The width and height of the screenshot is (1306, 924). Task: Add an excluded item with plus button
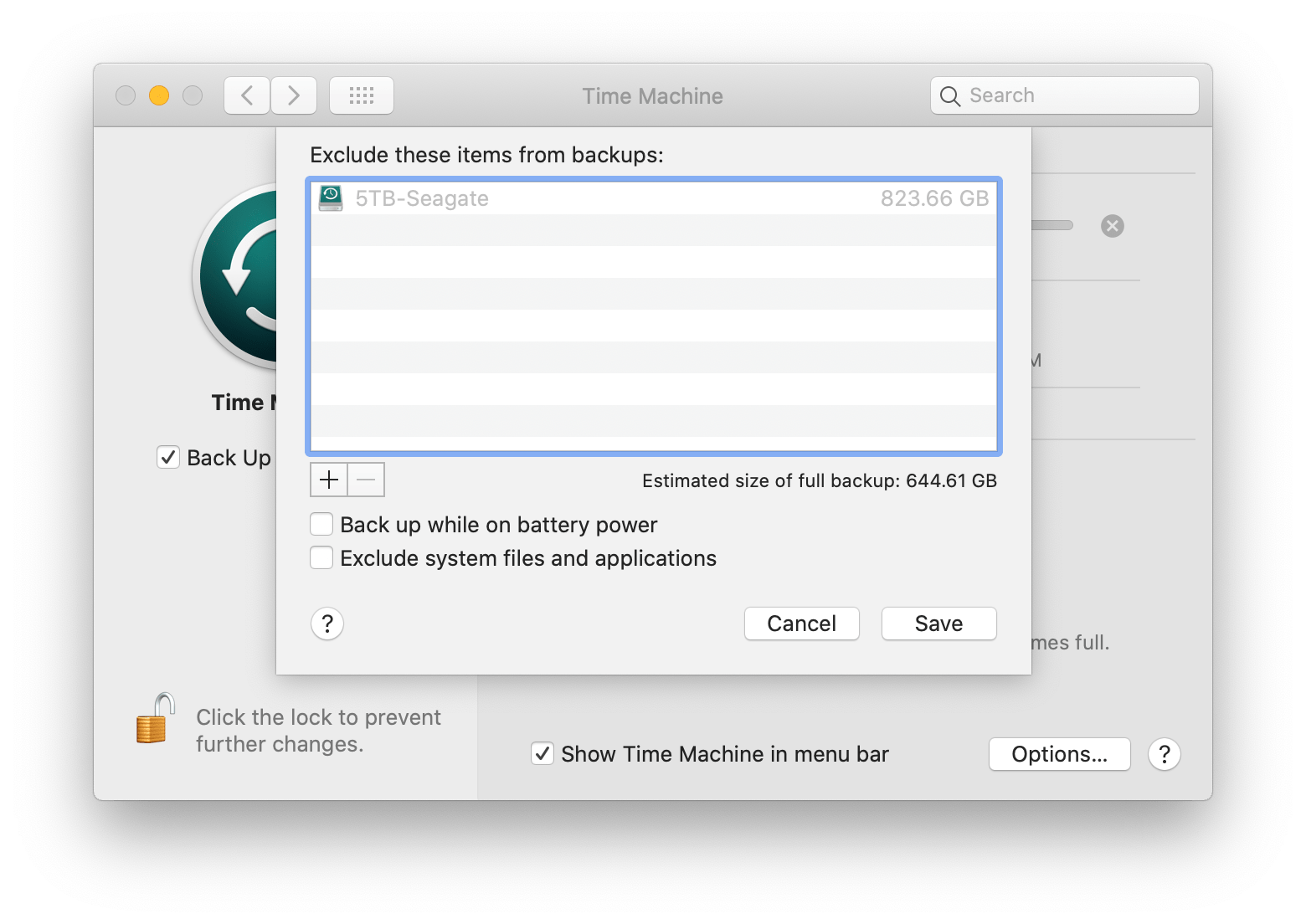tap(329, 480)
